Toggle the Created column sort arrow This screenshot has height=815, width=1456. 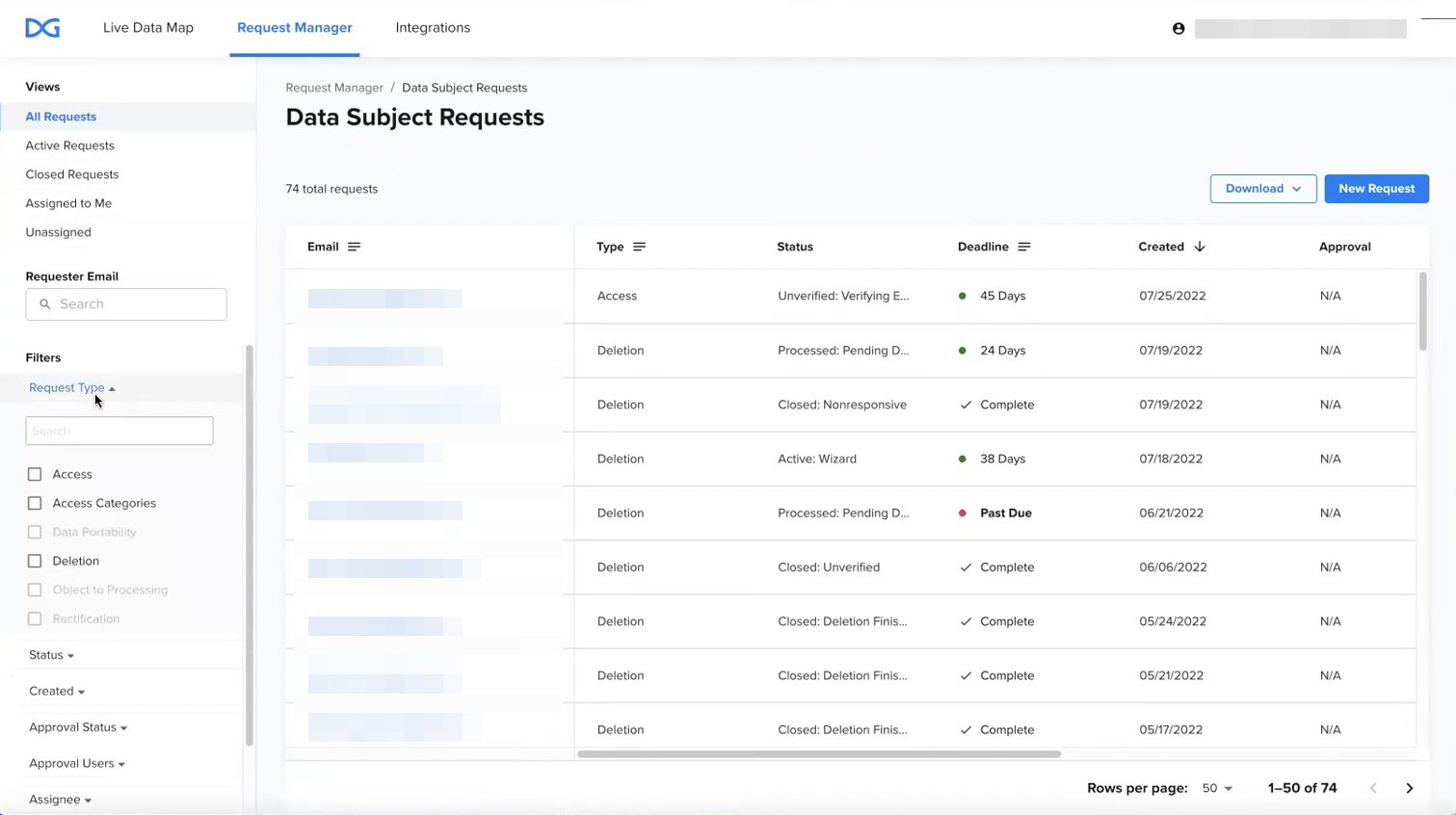pyautogui.click(x=1200, y=247)
